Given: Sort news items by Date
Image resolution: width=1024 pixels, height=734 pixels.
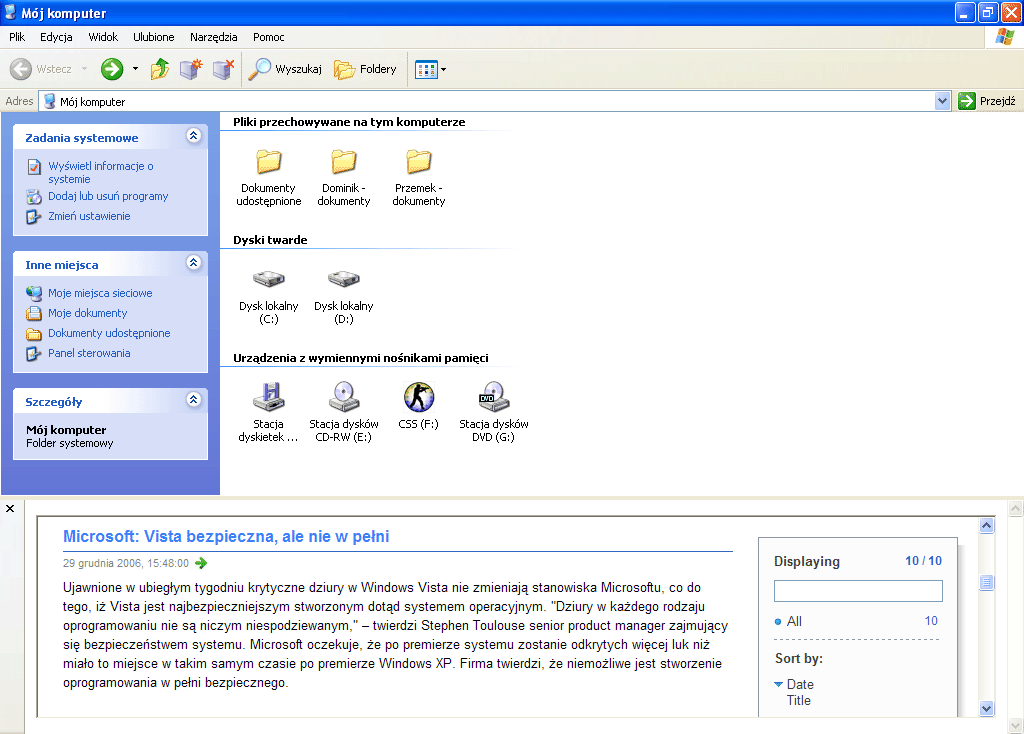Looking at the screenshot, I should 800,684.
